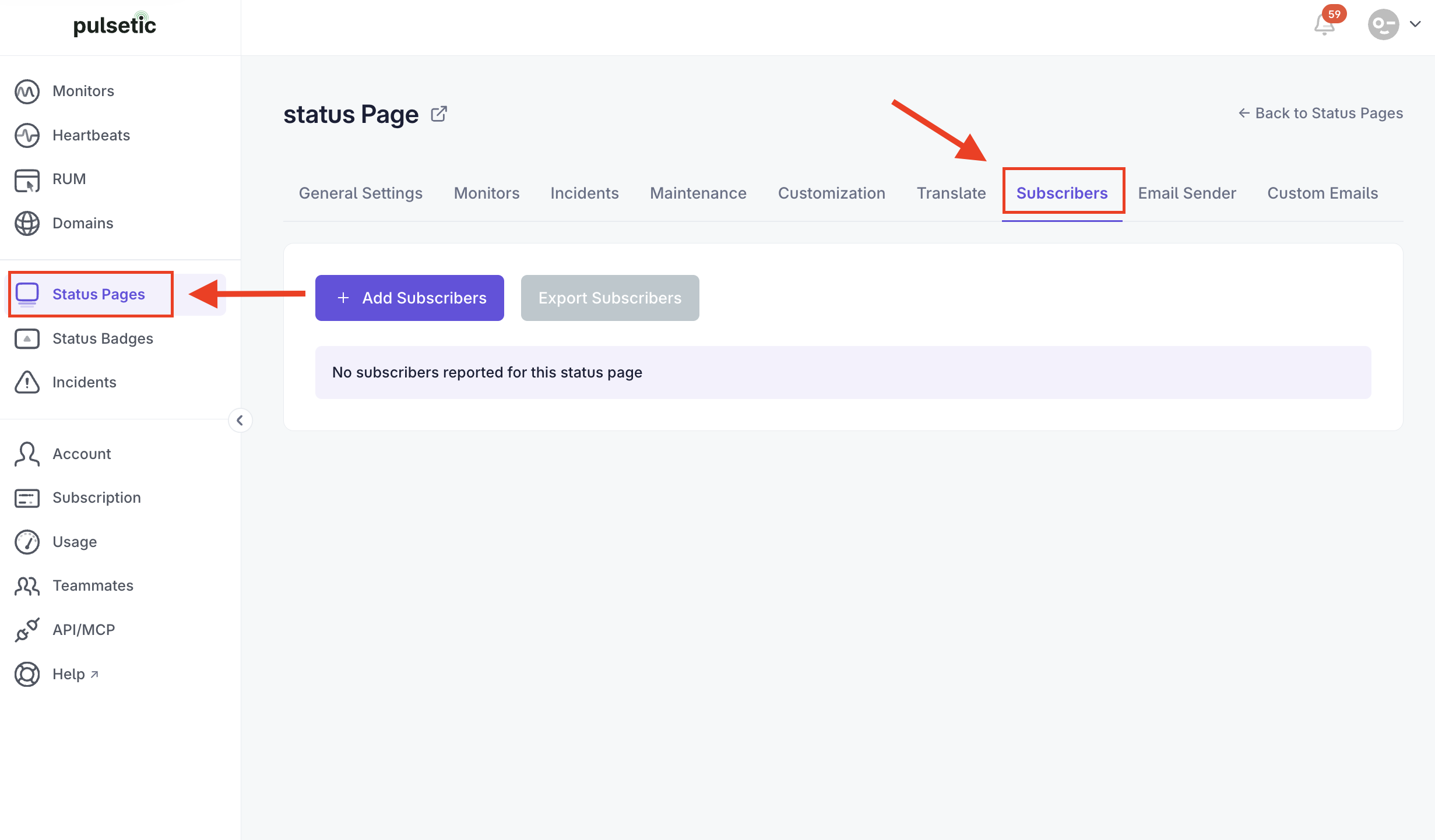This screenshot has height=840, width=1435.
Task: Open Account label in the sidebar
Action: [x=82, y=454]
